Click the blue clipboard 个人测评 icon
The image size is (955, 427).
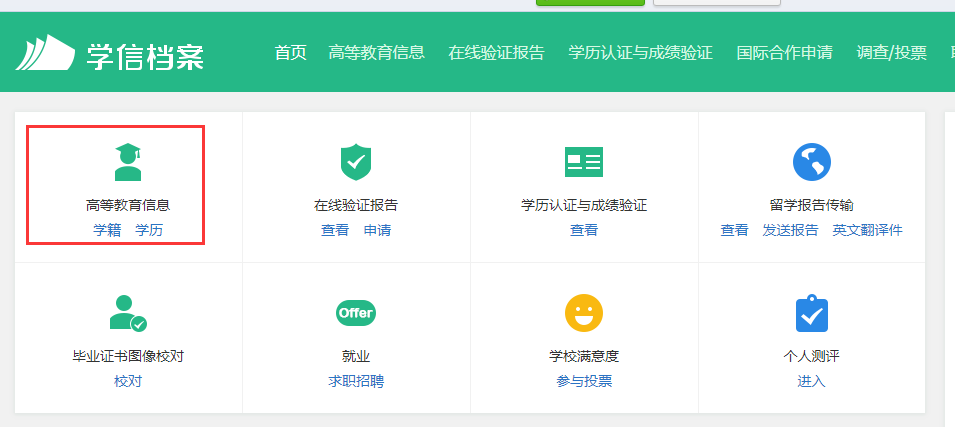812,313
